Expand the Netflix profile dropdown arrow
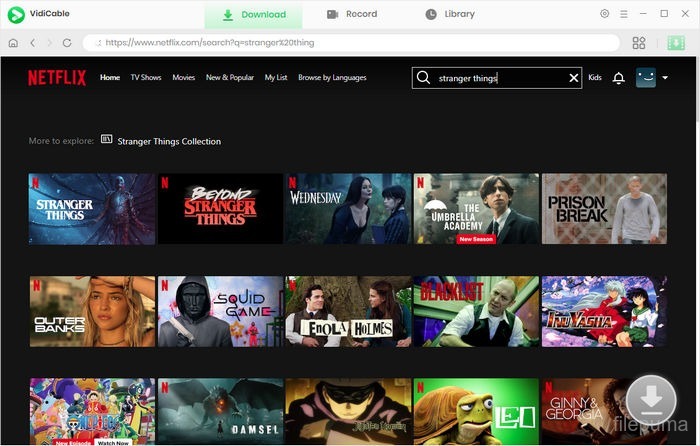 click(664, 78)
